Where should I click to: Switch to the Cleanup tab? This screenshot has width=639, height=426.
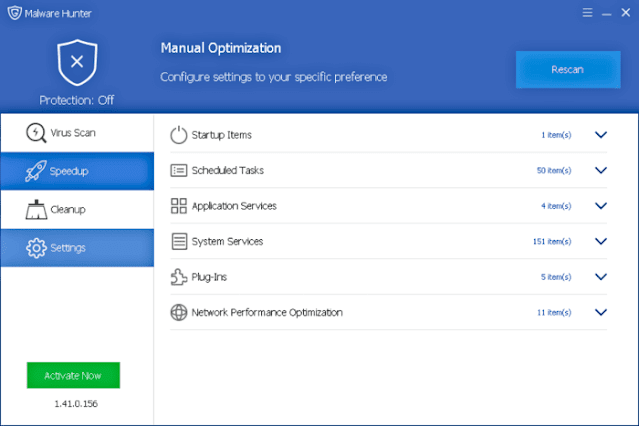(x=77, y=210)
